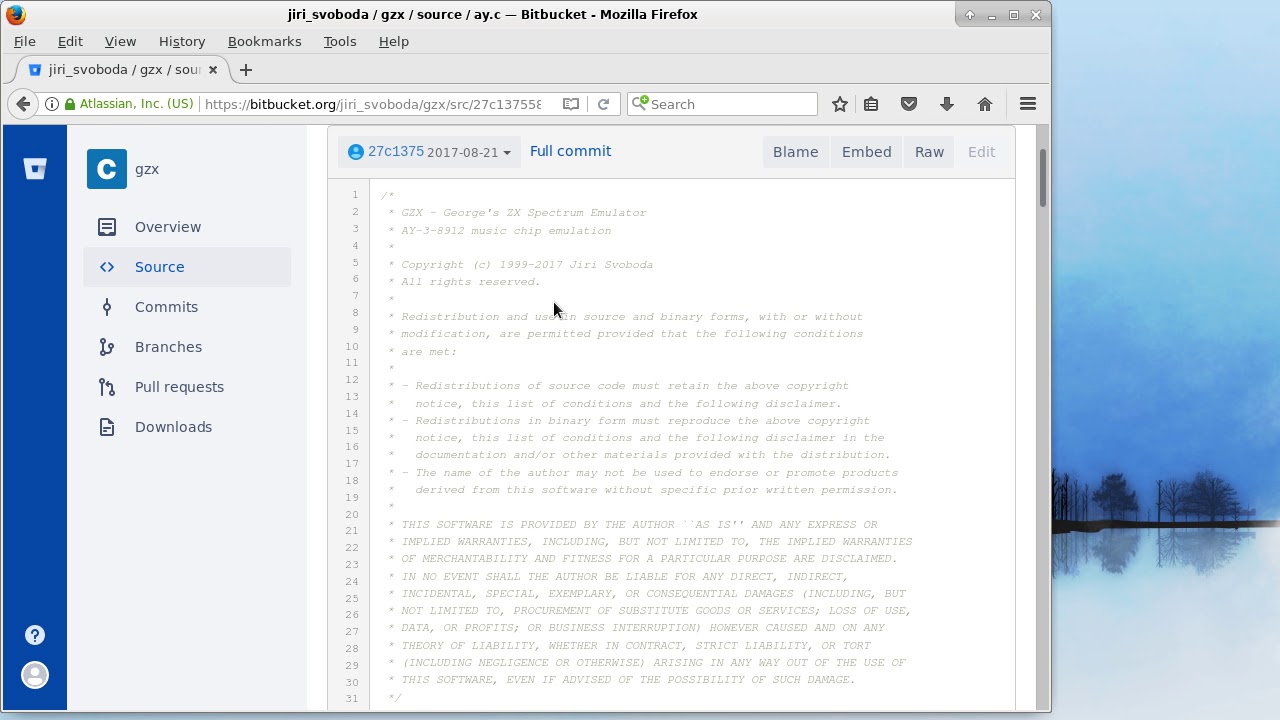Image resolution: width=1280 pixels, height=720 pixels.
Task: Click the gzx repository C avatar
Action: 107,169
